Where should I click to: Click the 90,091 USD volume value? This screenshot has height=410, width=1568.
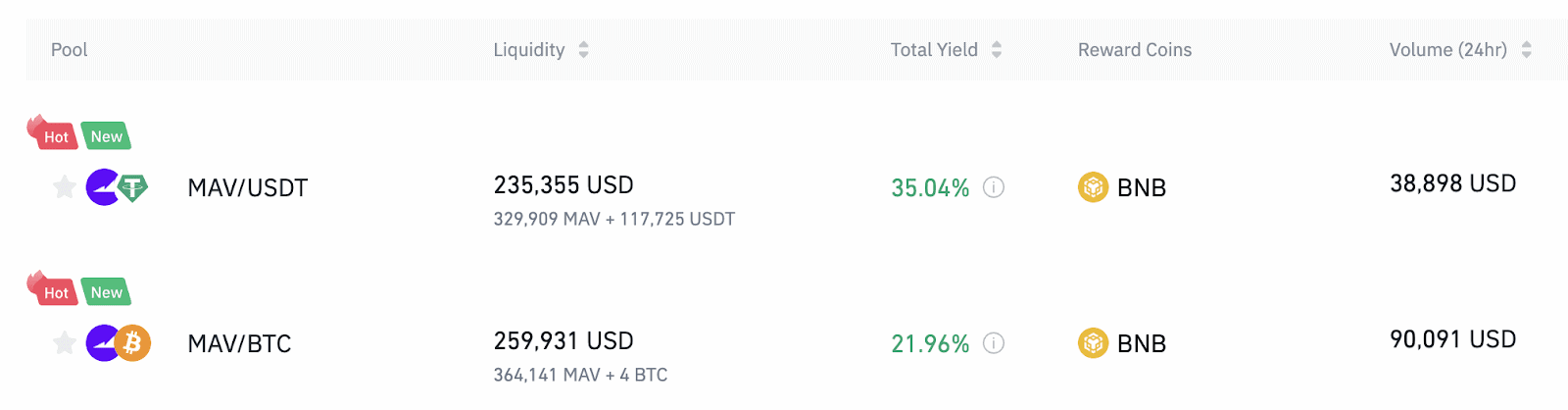(1452, 339)
